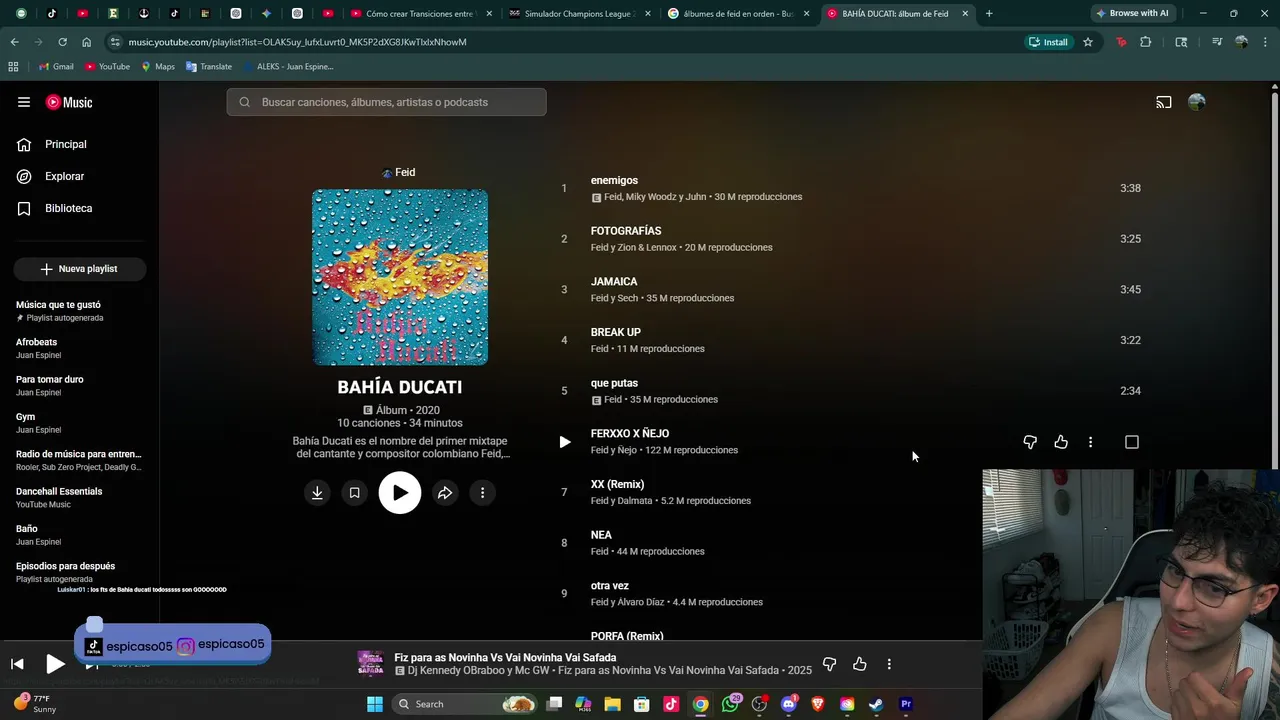Download the Bahía Ducati album
The height and width of the screenshot is (720, 1280).
click(317, 493)
